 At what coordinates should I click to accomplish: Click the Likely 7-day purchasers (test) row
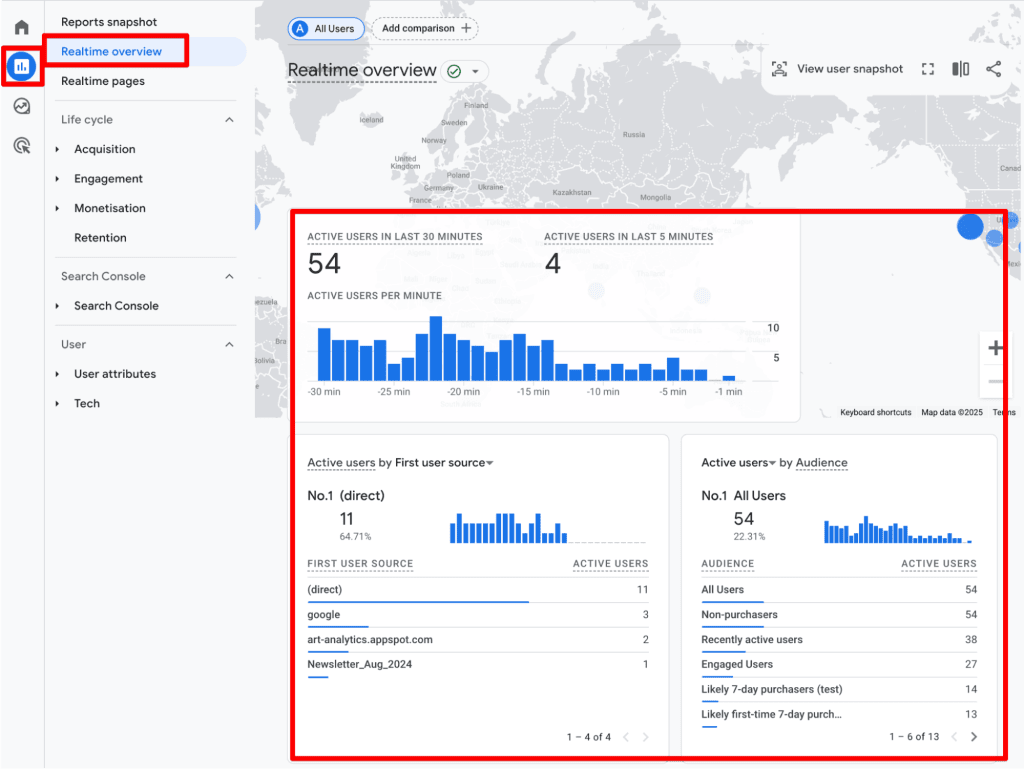[839, 689]
